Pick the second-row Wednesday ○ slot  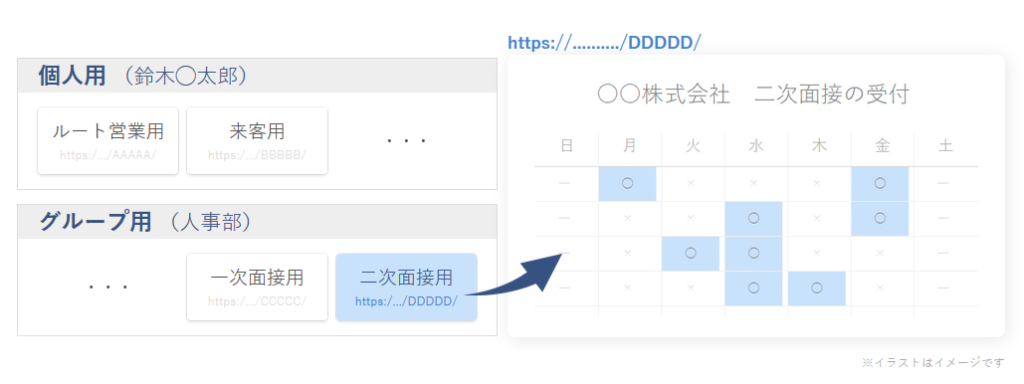(754, 219)
